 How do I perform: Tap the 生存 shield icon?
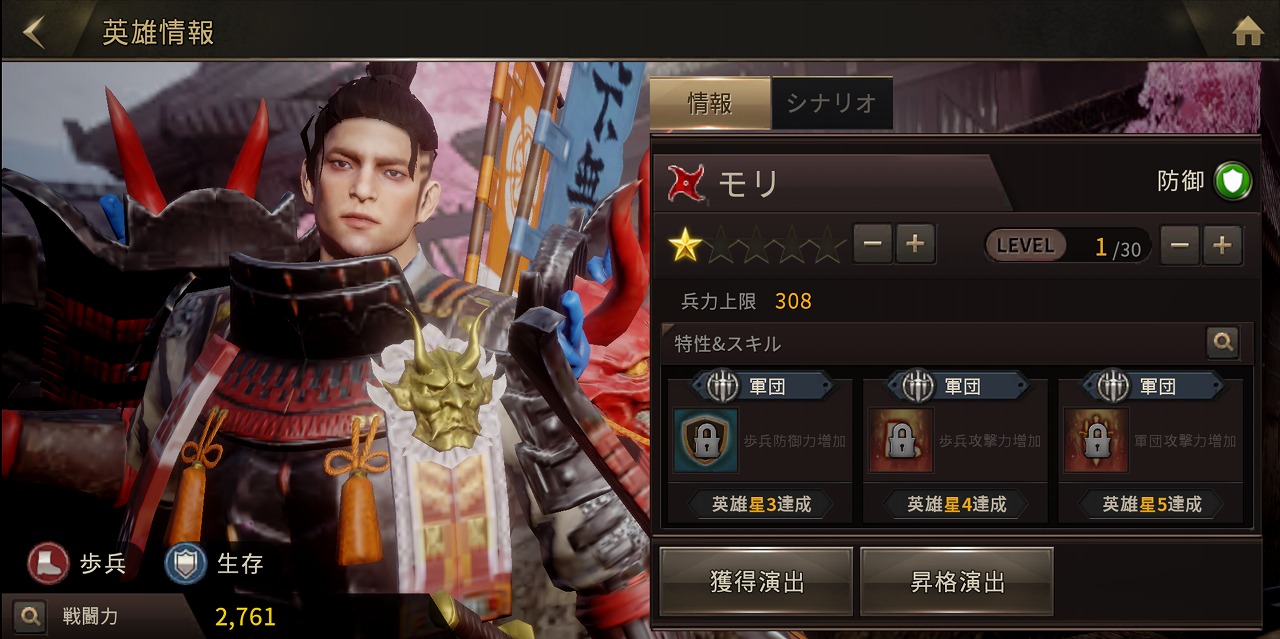pos(185,563)
